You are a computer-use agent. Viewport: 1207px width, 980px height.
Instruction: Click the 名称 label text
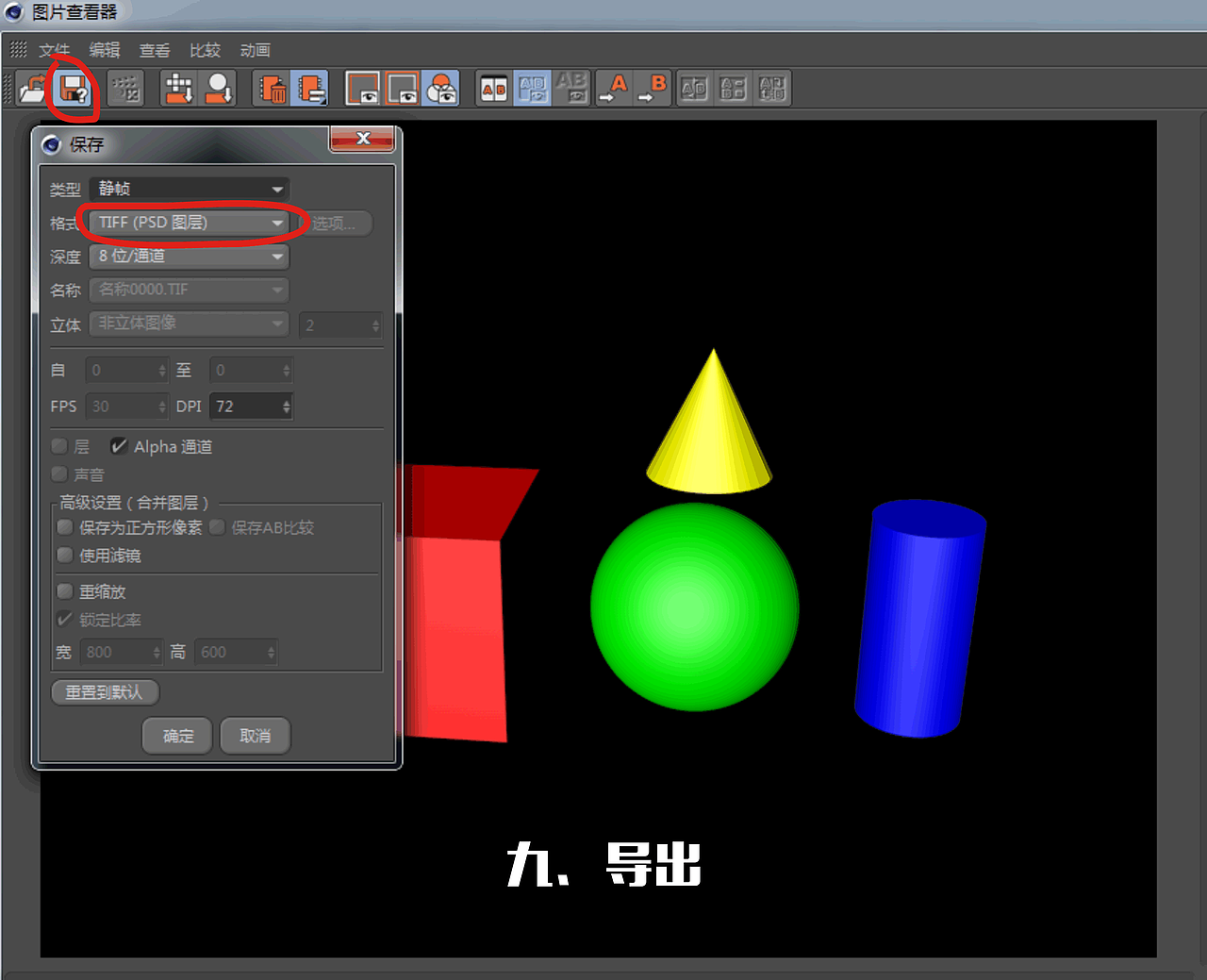coord(65,291)
